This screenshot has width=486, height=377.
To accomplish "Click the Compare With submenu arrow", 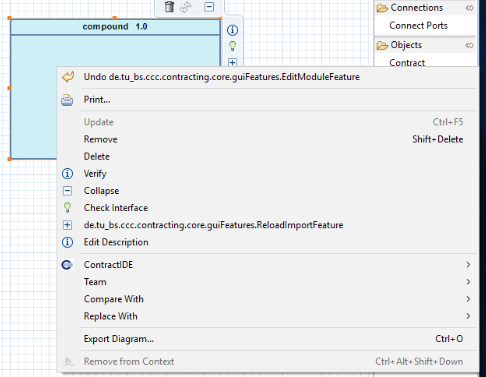I will click(468, 299).
